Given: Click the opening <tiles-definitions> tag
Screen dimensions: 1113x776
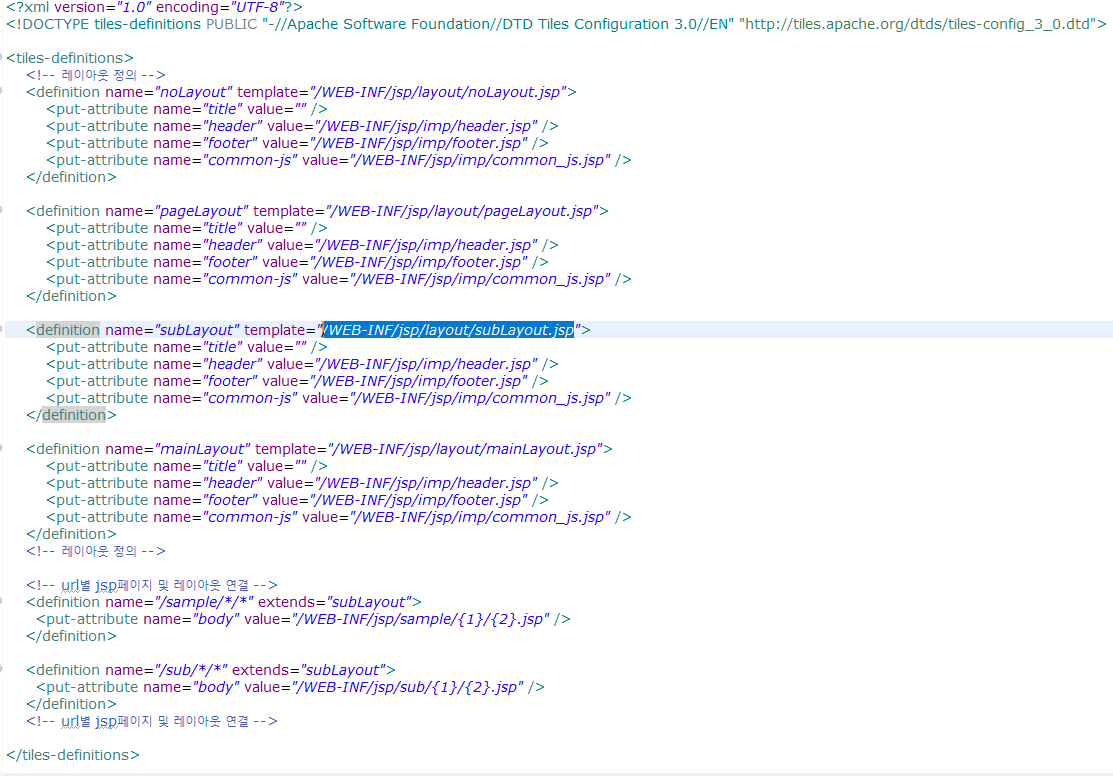Looking at the screenshot, I should click(x=70, y=58).
